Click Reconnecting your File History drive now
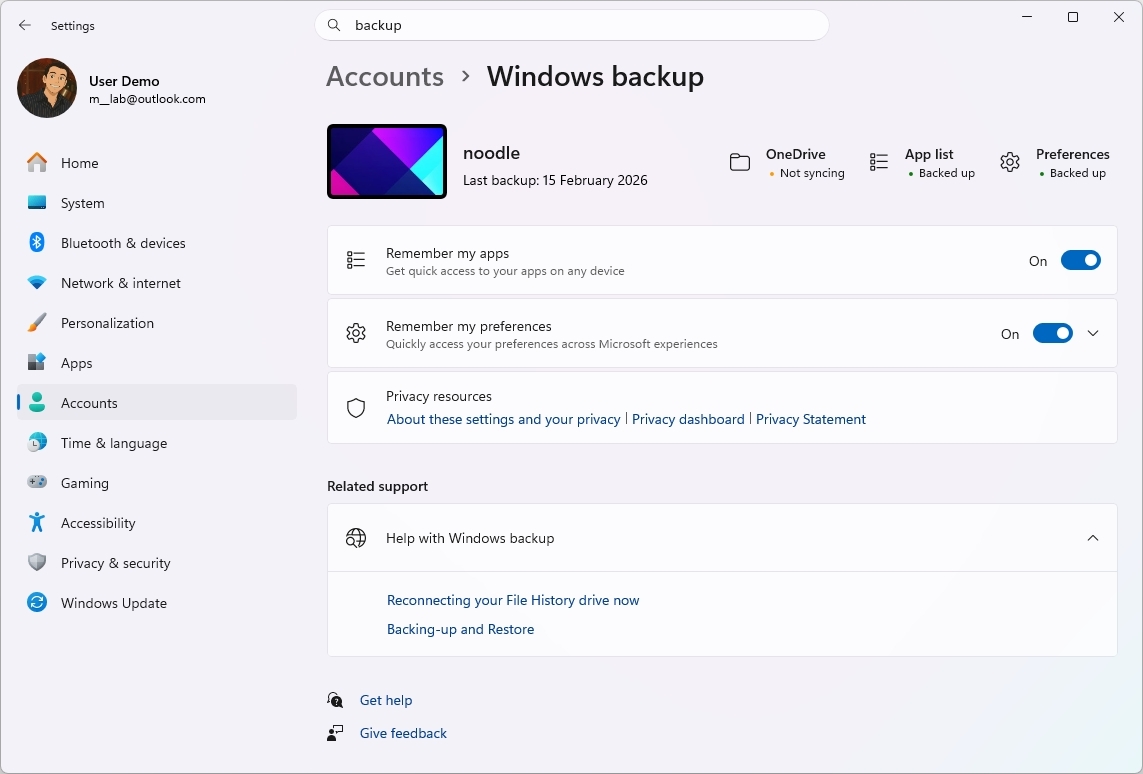 click(513, 600)
